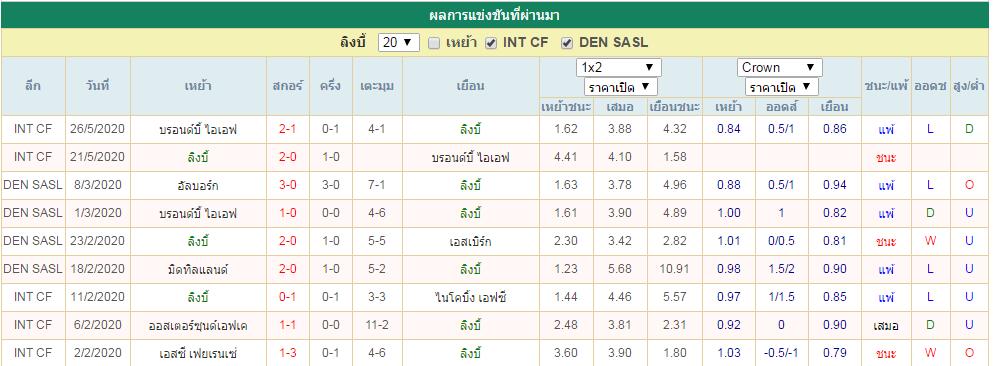Expand the ราคาเปิด dropdown under 1x2

pyautogui.click(x=621, y=87)
